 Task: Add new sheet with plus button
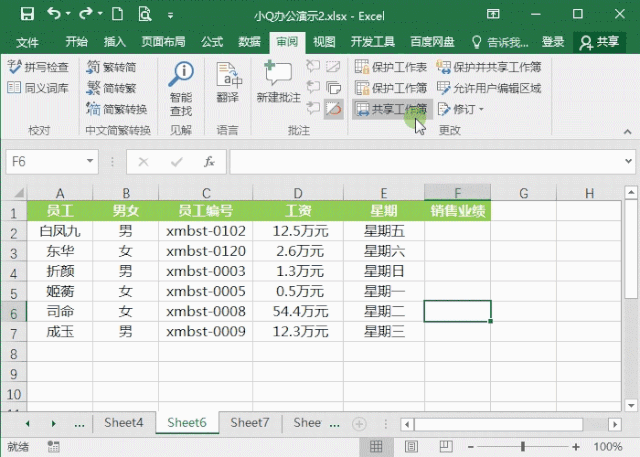click(359, 424)
